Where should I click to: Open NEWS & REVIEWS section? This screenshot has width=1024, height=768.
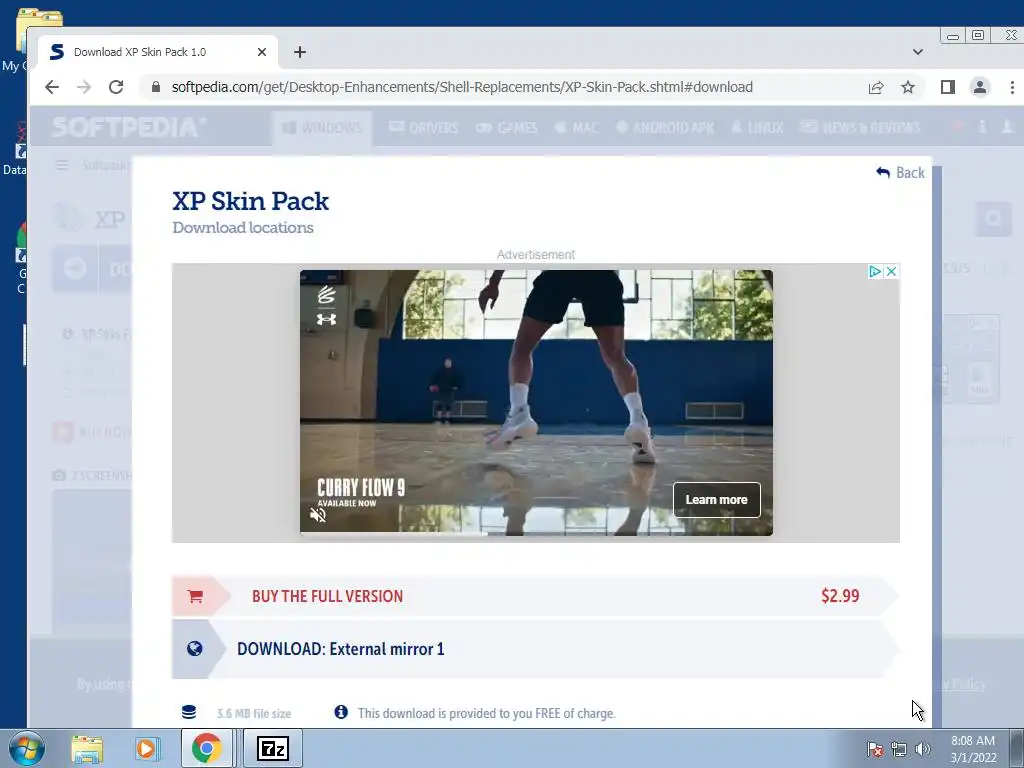(x=860, y=127)
